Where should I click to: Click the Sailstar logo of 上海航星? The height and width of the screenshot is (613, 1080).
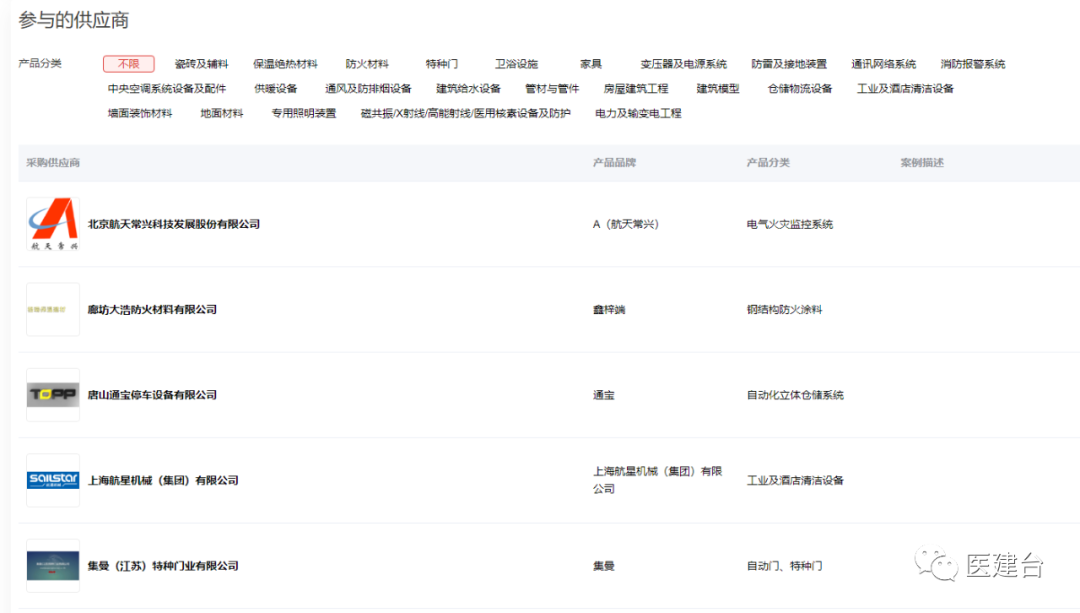52,479
